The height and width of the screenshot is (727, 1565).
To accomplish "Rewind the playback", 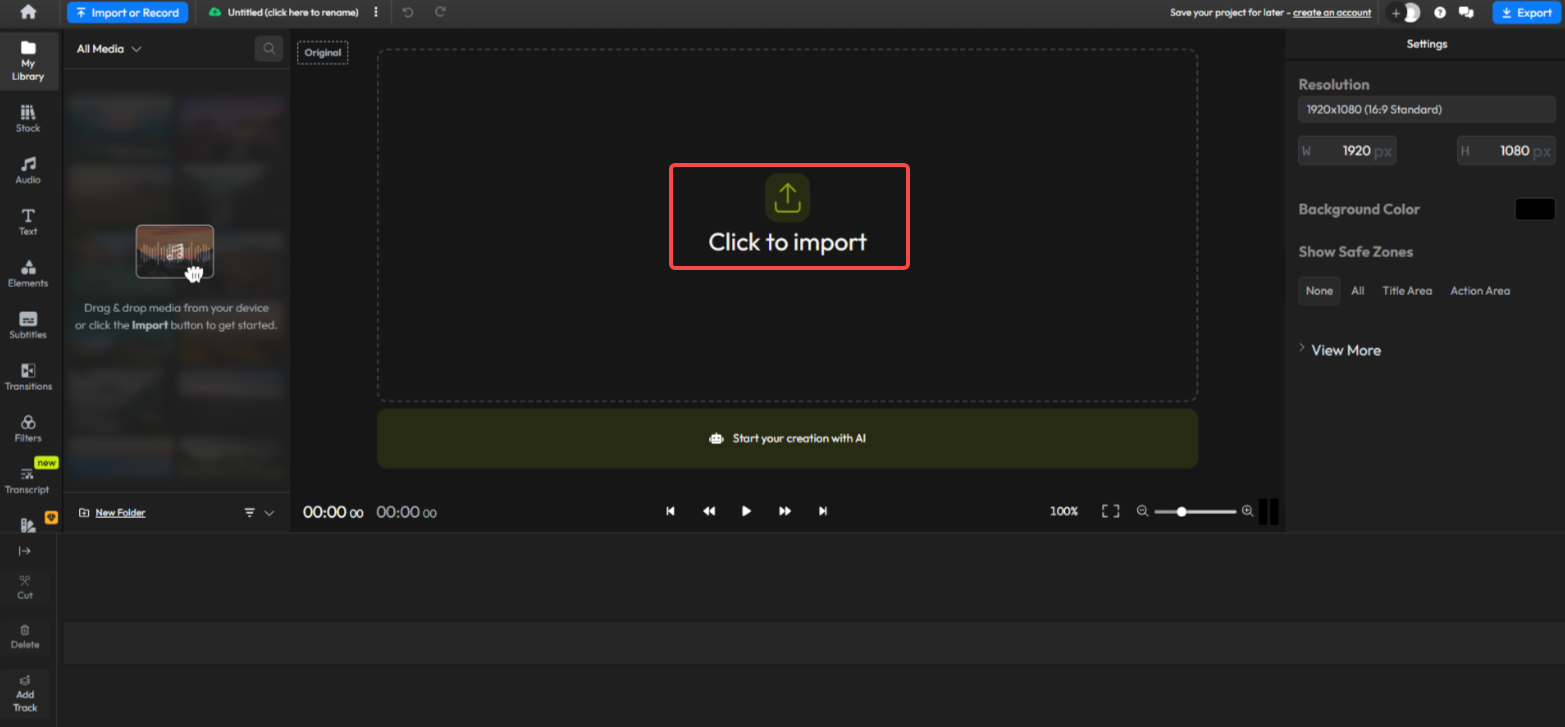I will [709, 511].
